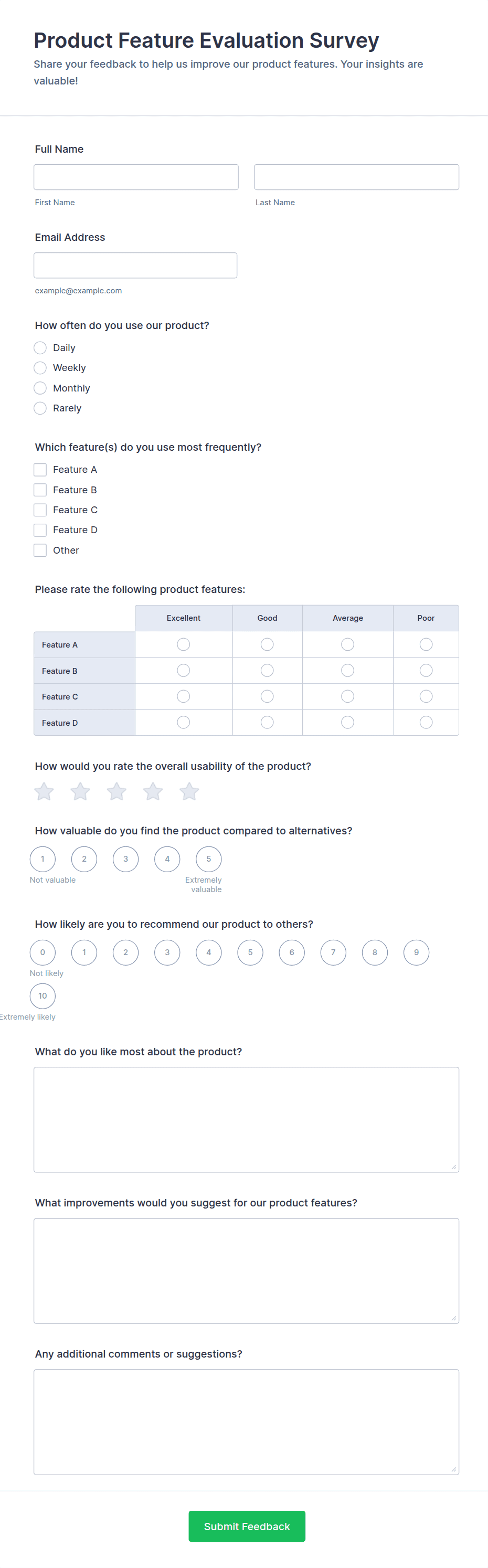Rate Feature A as Excellent

tap(183, 644)
